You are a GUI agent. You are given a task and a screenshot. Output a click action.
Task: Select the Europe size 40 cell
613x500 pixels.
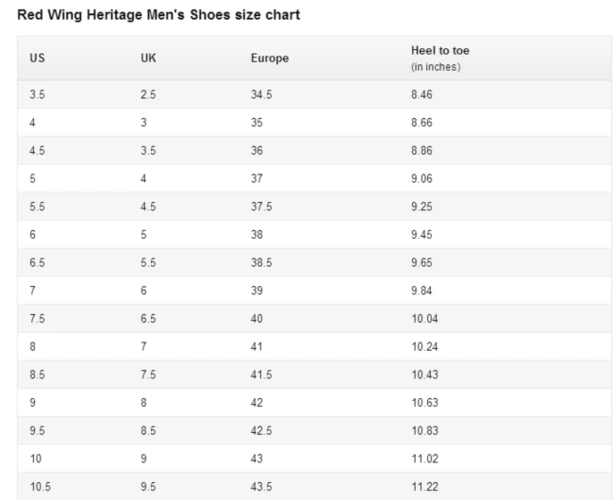257,317
